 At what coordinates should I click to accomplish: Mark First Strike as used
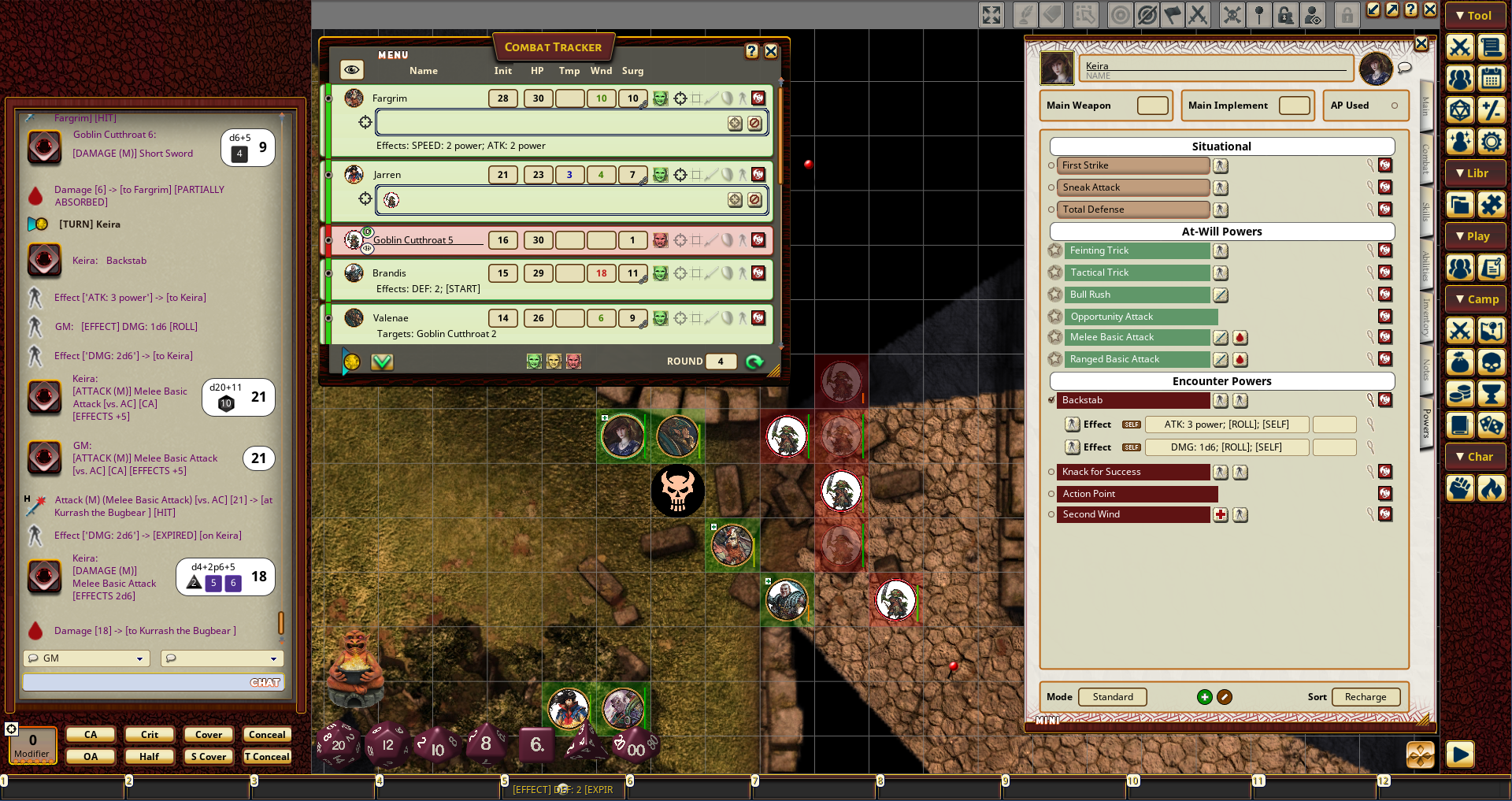click(1051, 165)
